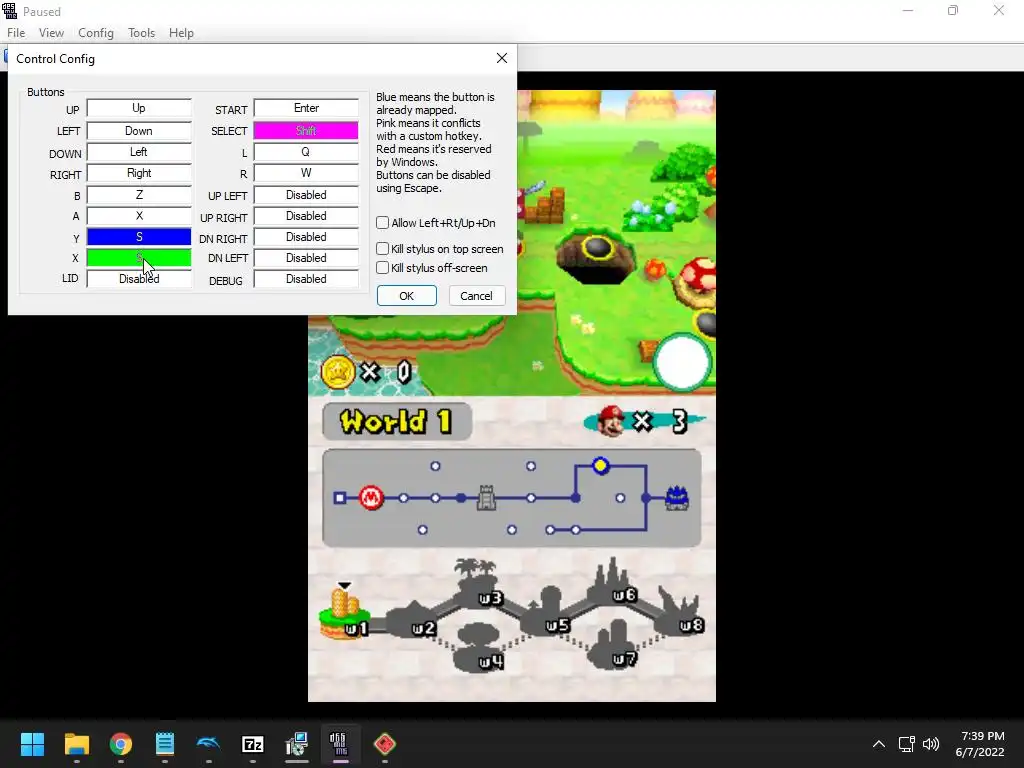Image resolution: width=1024 pixels, height=768 pixels.
Task: Click the gray tower icon on the map
Action: coord(487,498)
